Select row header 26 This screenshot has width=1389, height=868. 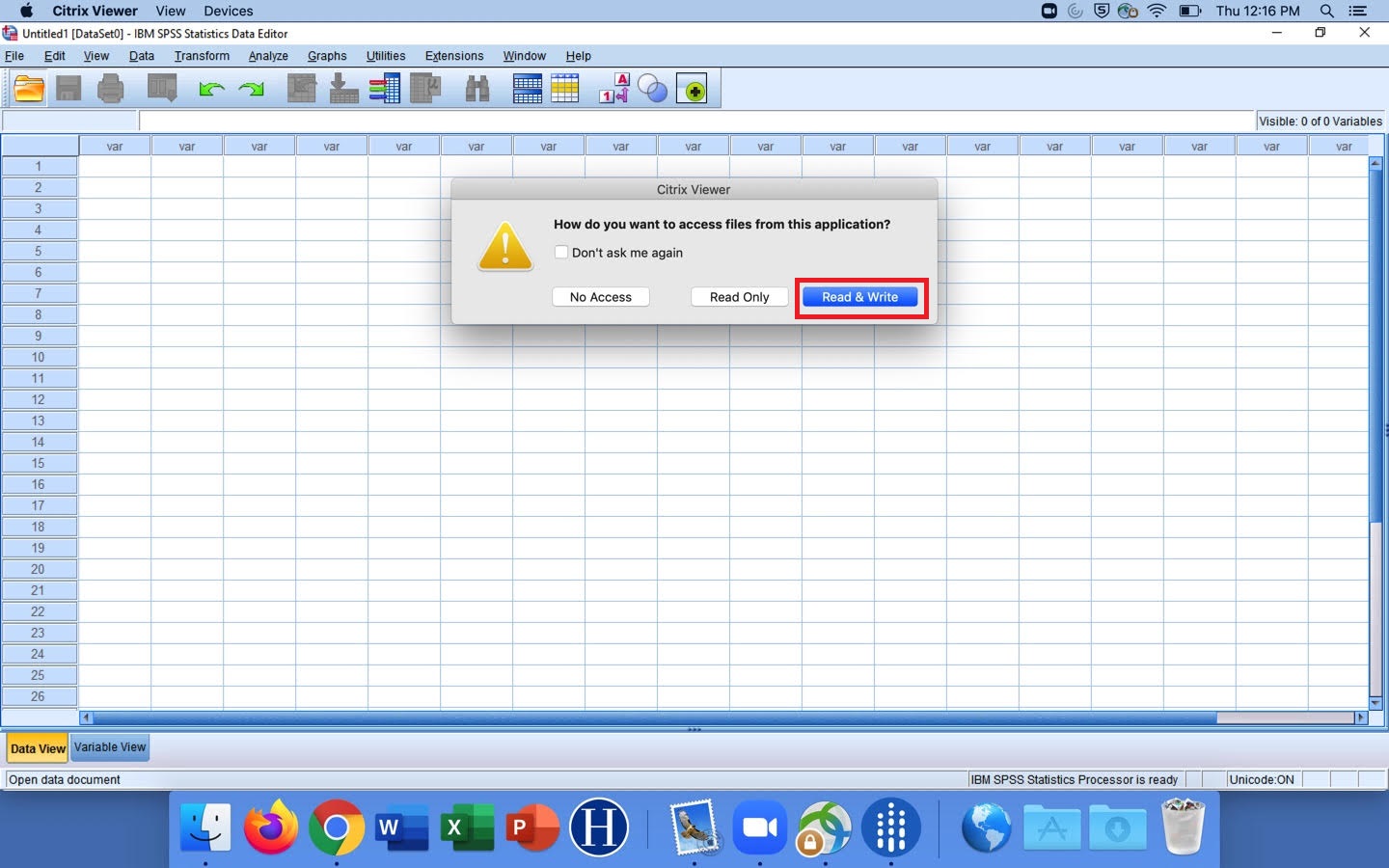coord(39,696)
